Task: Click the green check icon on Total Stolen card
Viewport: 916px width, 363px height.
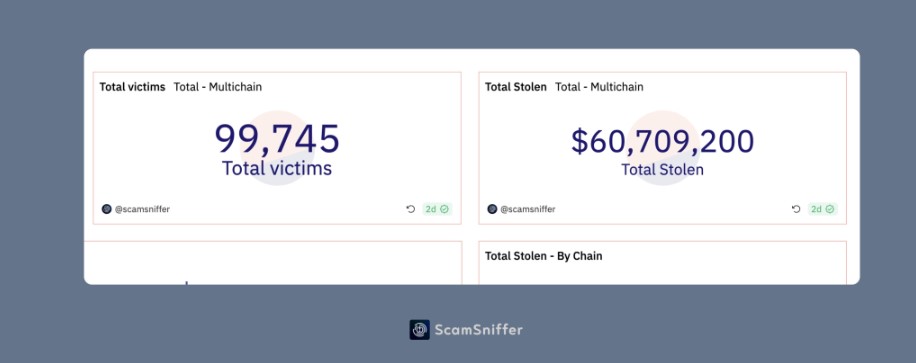Action: point(830,209)
